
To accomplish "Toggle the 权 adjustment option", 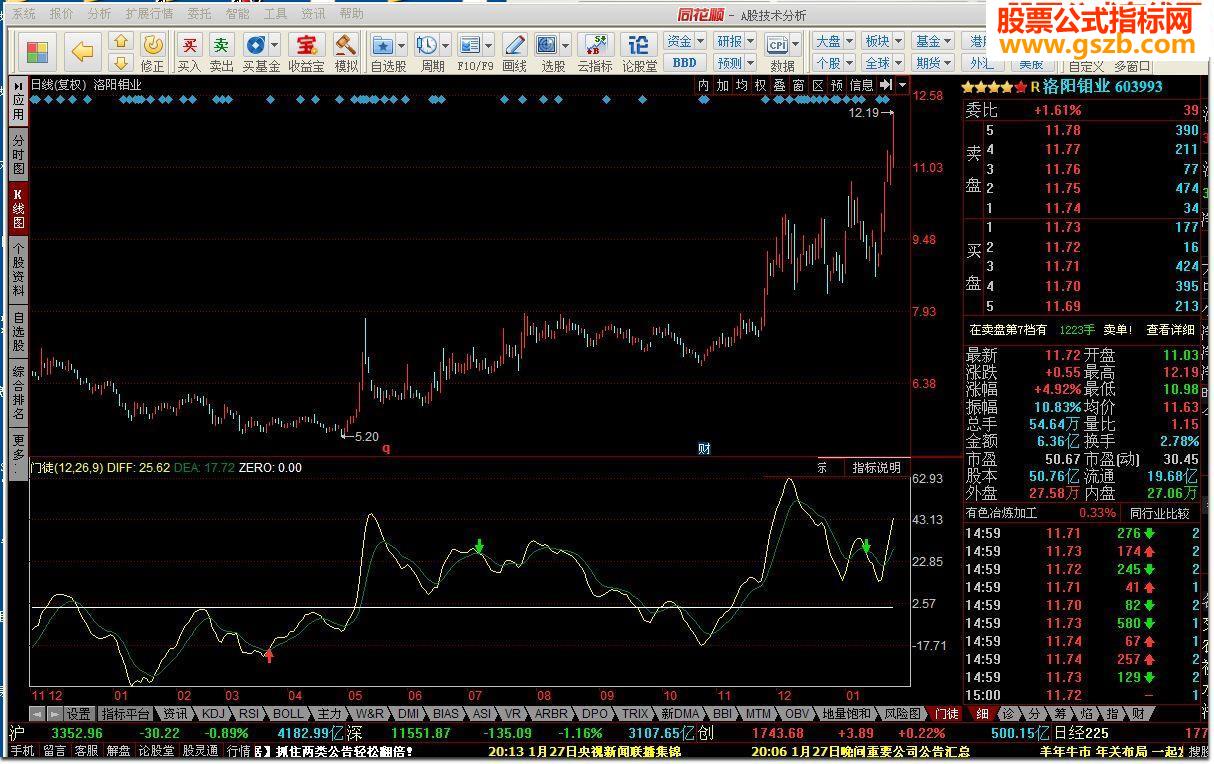I will click(761, 86).
